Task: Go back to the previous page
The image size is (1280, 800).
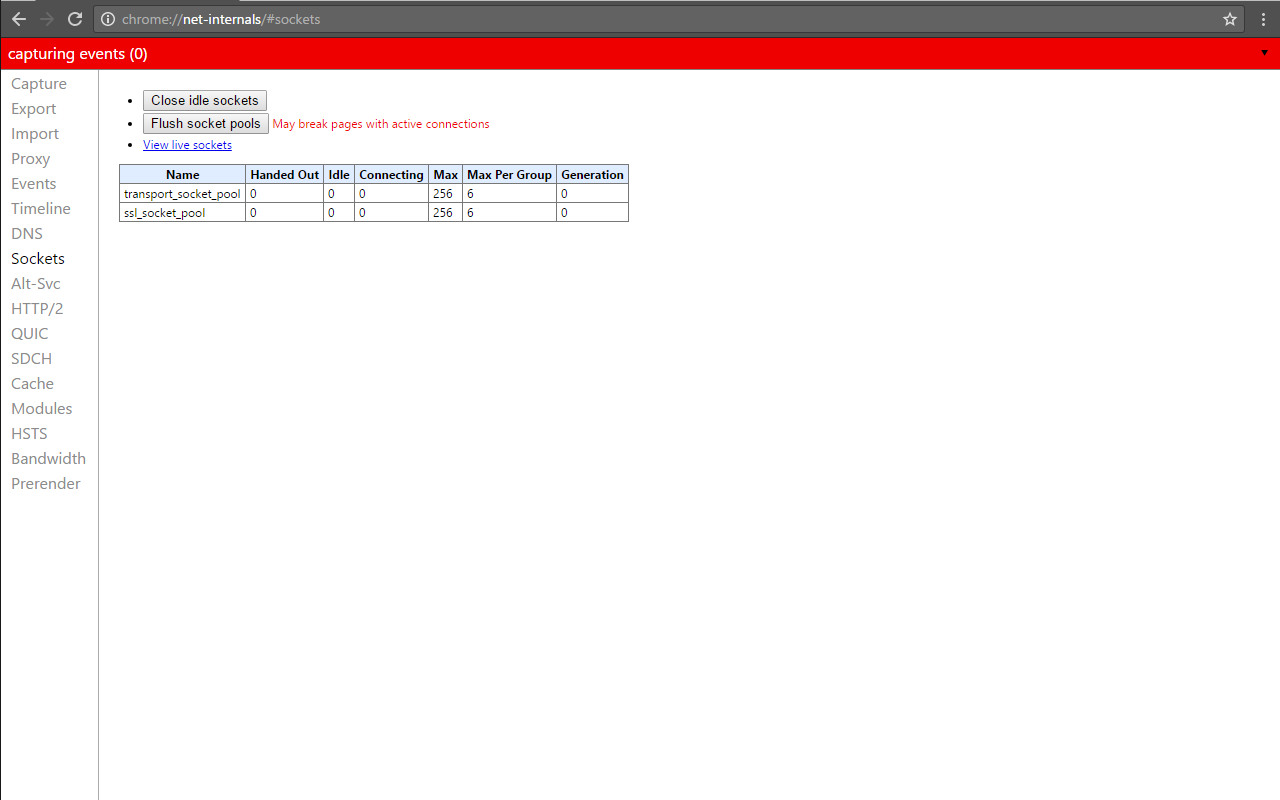Action: pyautogui.click(x=18, y=19)
